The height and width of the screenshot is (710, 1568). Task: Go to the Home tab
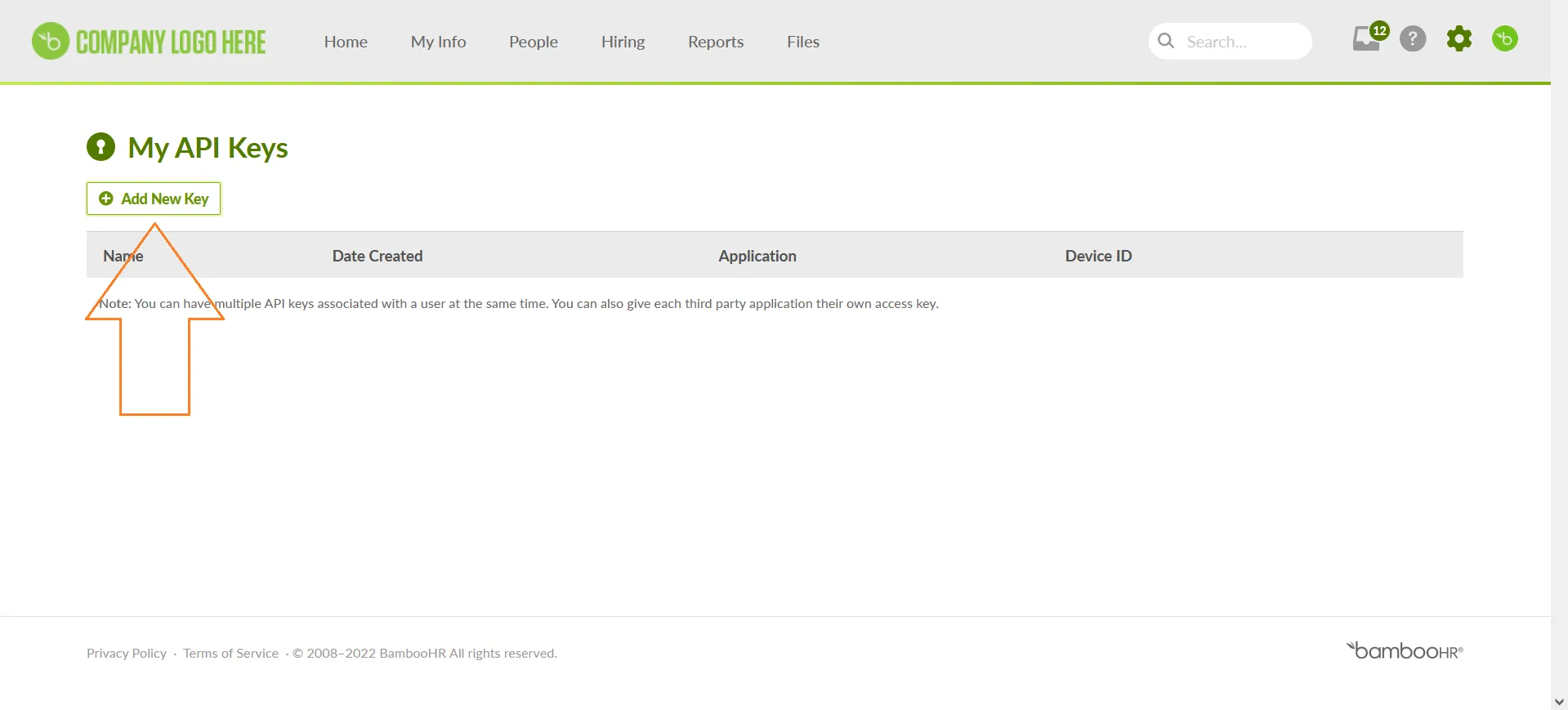coord(346,42)
